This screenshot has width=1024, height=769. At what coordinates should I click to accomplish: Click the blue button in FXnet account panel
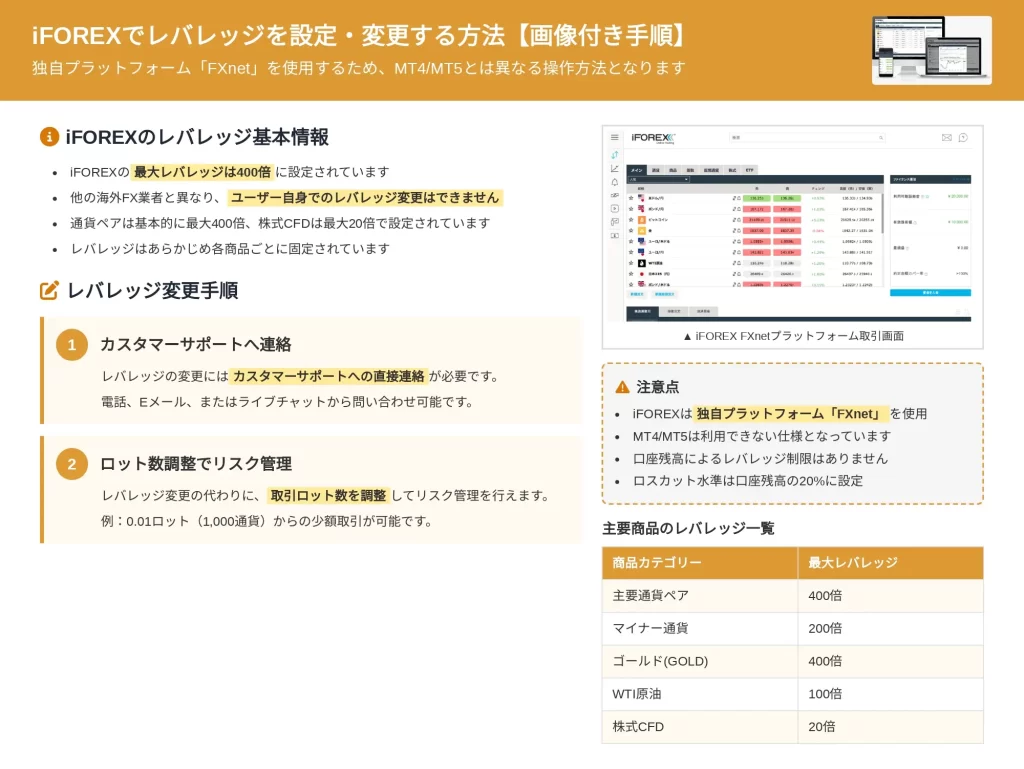(x=931, y=292)
